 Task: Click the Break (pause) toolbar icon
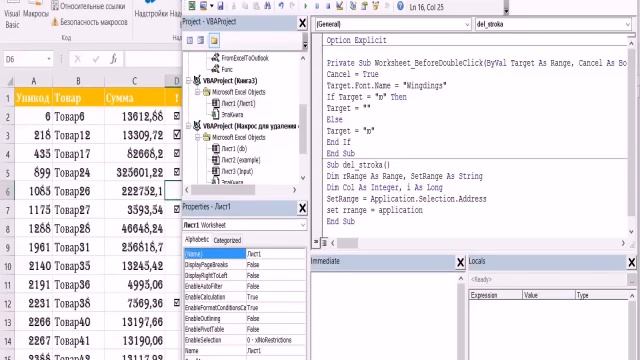coord(317,6)
